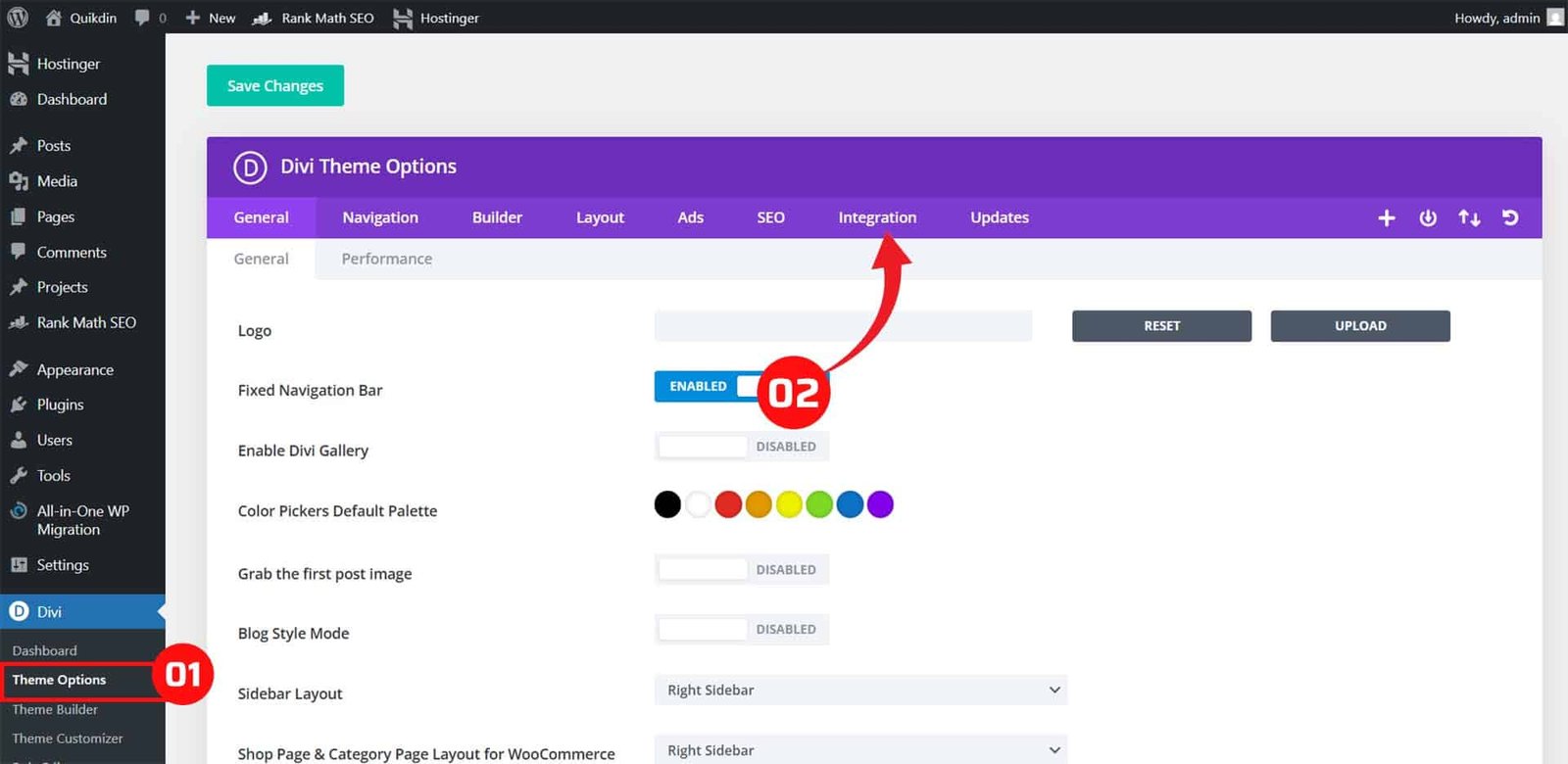Open Theme Customizer submenu link
Image resolution: width=1568 pixels, height=764 pixels.
tap(68, 739)
